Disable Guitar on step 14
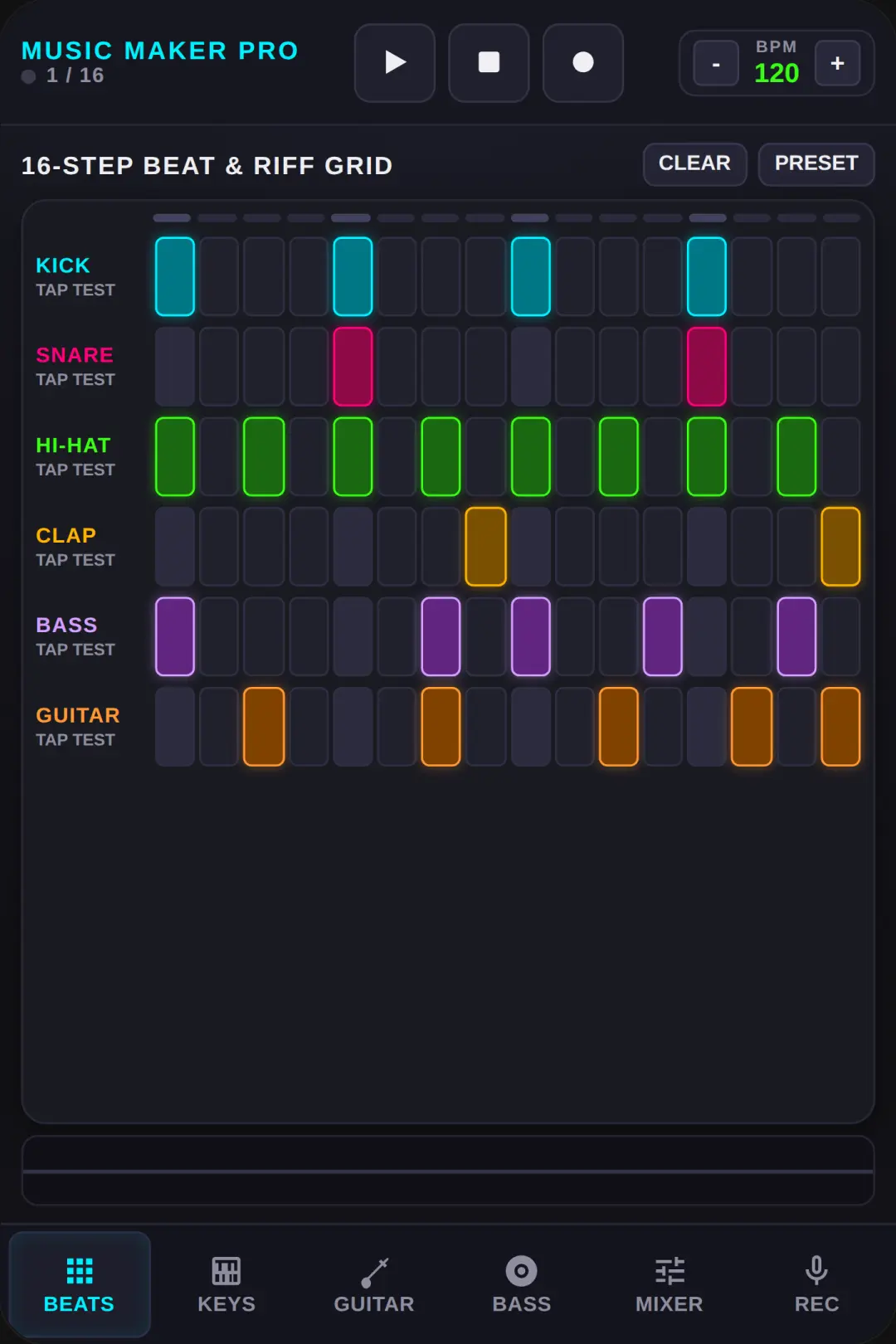896x1344 pixels. 752,727
